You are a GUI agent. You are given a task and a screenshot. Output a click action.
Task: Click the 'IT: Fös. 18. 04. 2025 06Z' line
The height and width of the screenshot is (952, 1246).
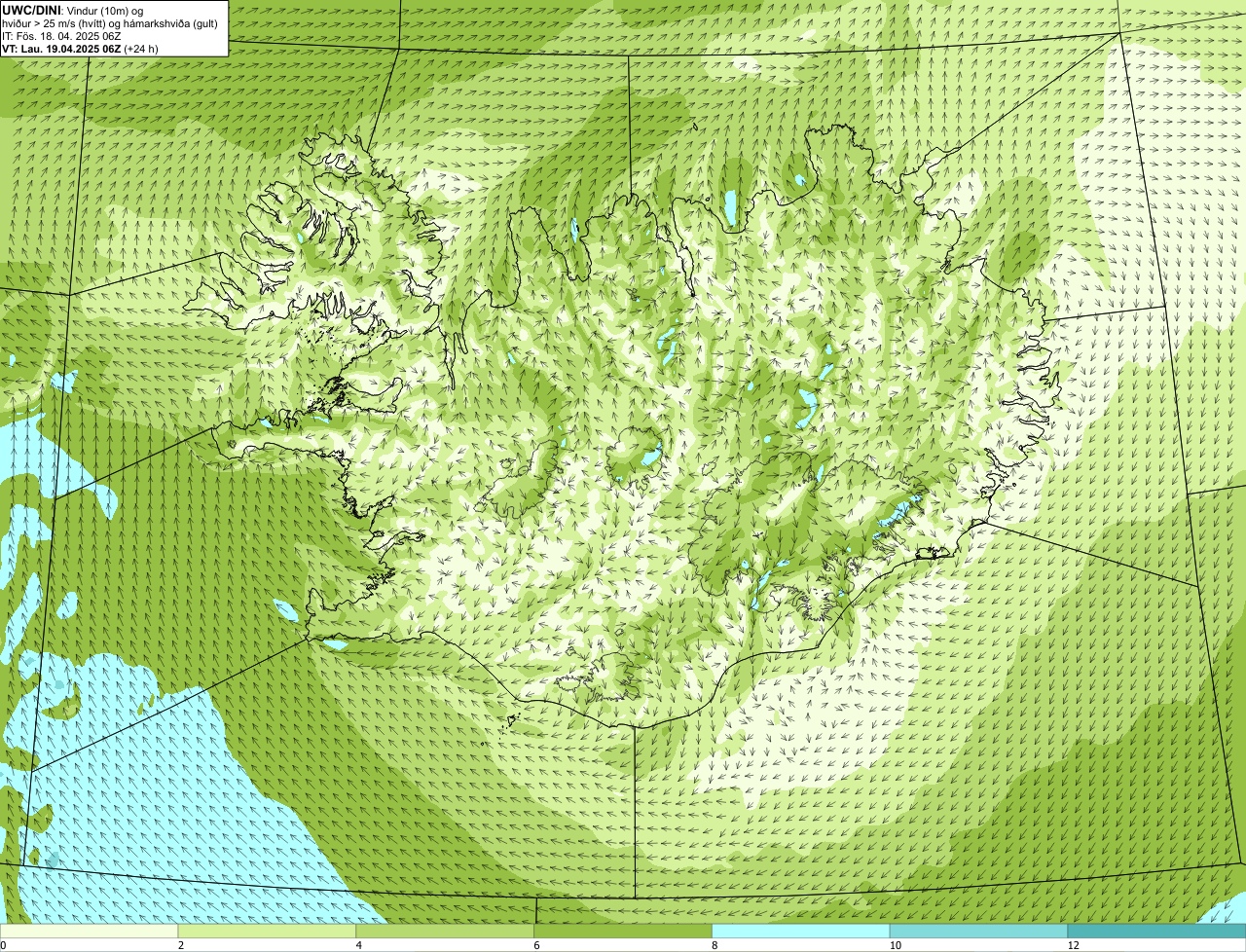pyautogui.click(x=61, y=35)
